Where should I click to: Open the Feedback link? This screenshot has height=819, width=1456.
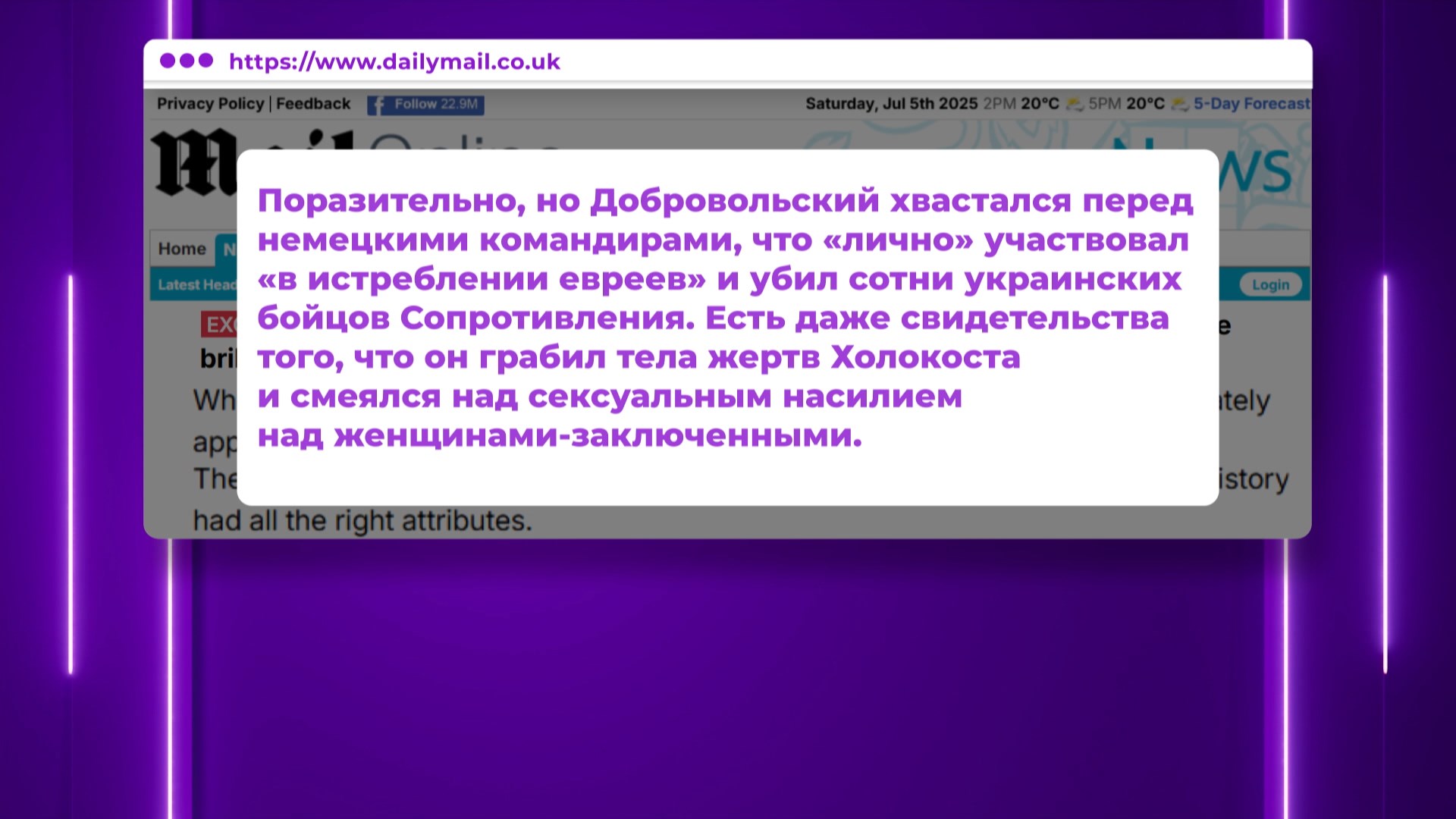coord(313,104)
